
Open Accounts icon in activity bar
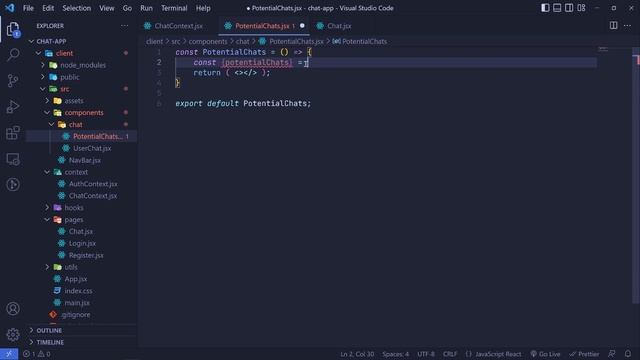13,309
